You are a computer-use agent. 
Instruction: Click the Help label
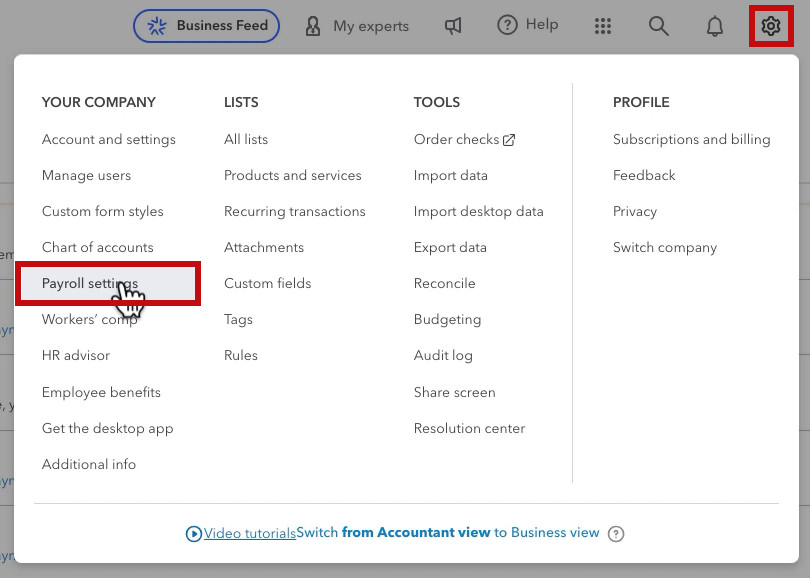point(542,24)
